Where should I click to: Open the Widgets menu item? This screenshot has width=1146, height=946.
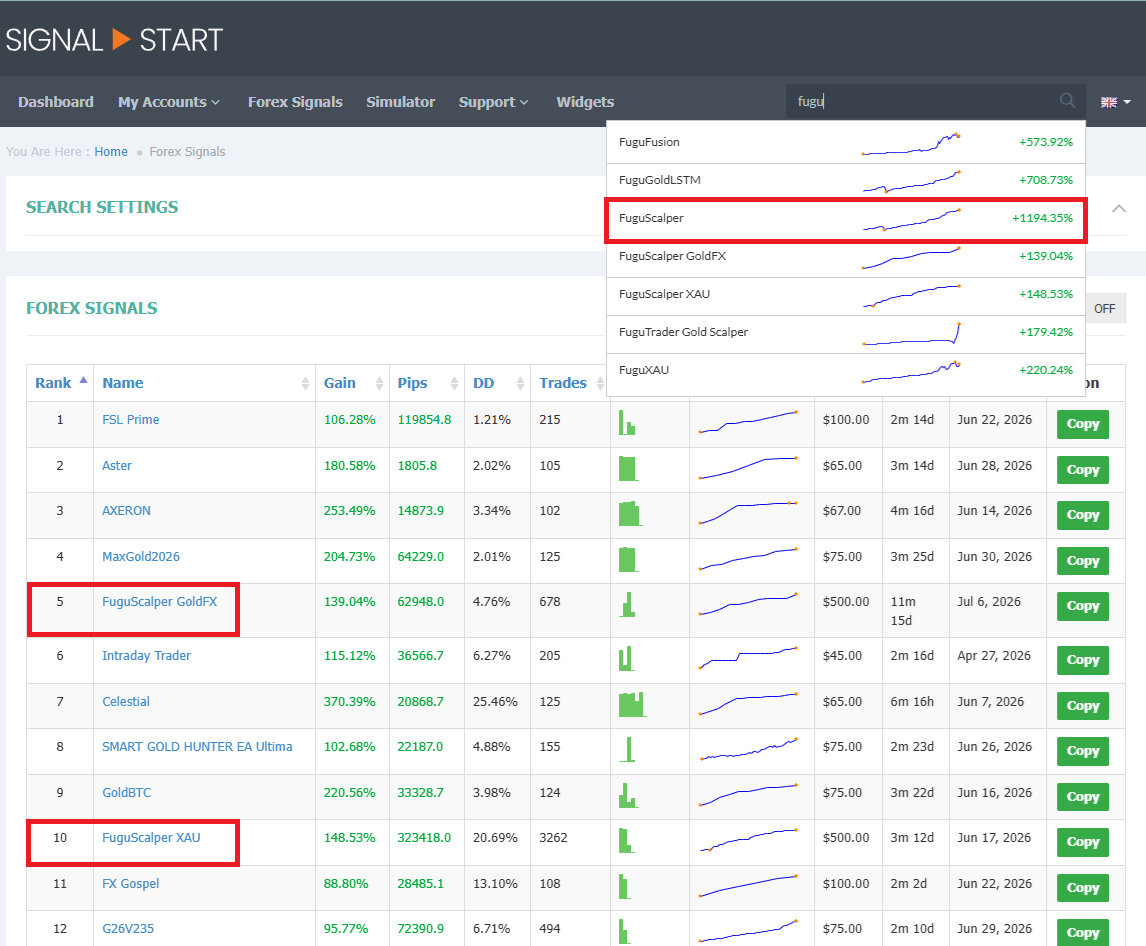coord(585,102)
